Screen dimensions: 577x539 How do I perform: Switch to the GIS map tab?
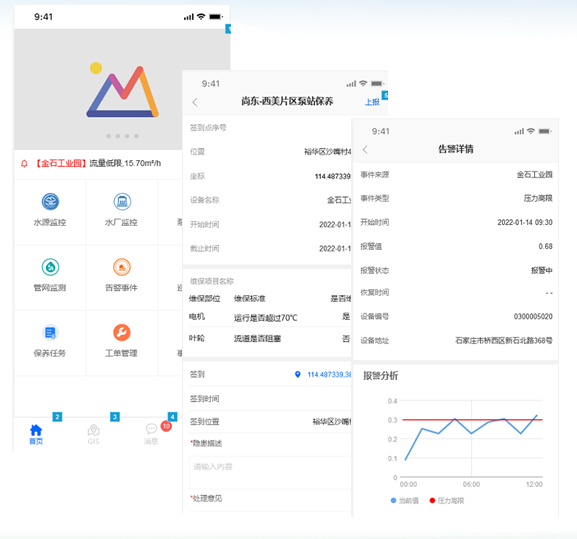[93, 434]
